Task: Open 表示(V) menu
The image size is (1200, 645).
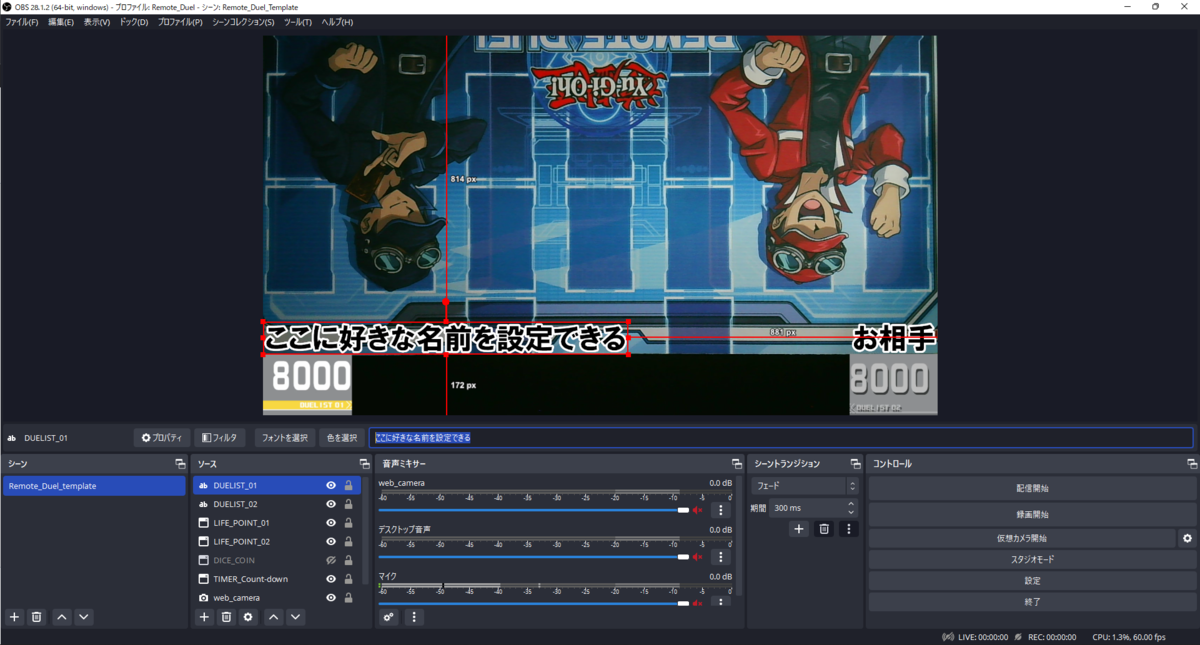Action: [97, 22]
